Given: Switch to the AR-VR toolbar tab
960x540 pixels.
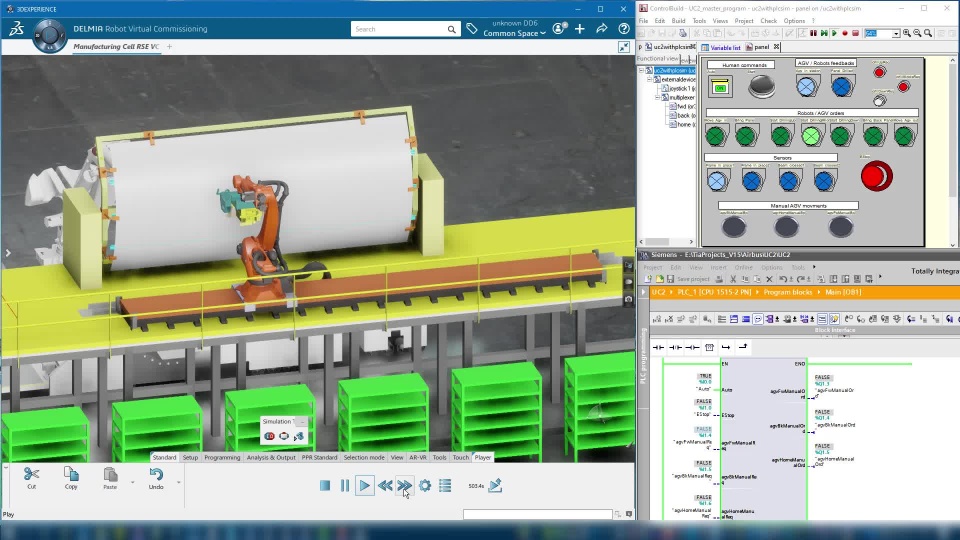Looking at the screenshot, I should point(418,457).
